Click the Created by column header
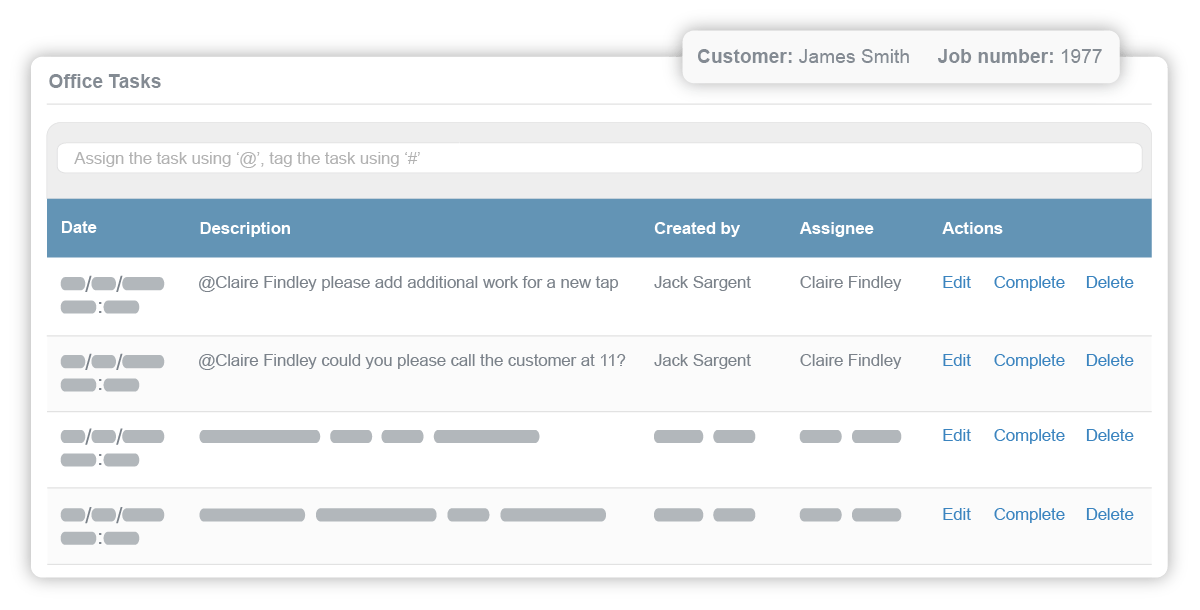 697,228
